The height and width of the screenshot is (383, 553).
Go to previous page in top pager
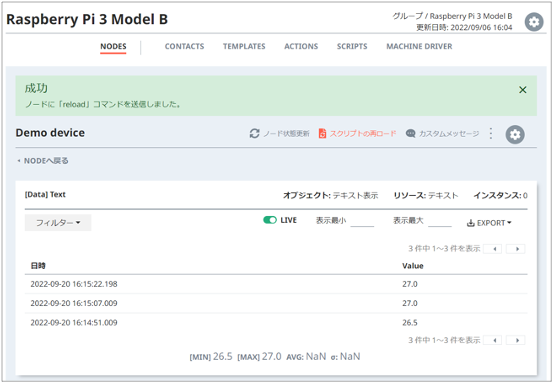pyautogui.click(x=493, y=249)
